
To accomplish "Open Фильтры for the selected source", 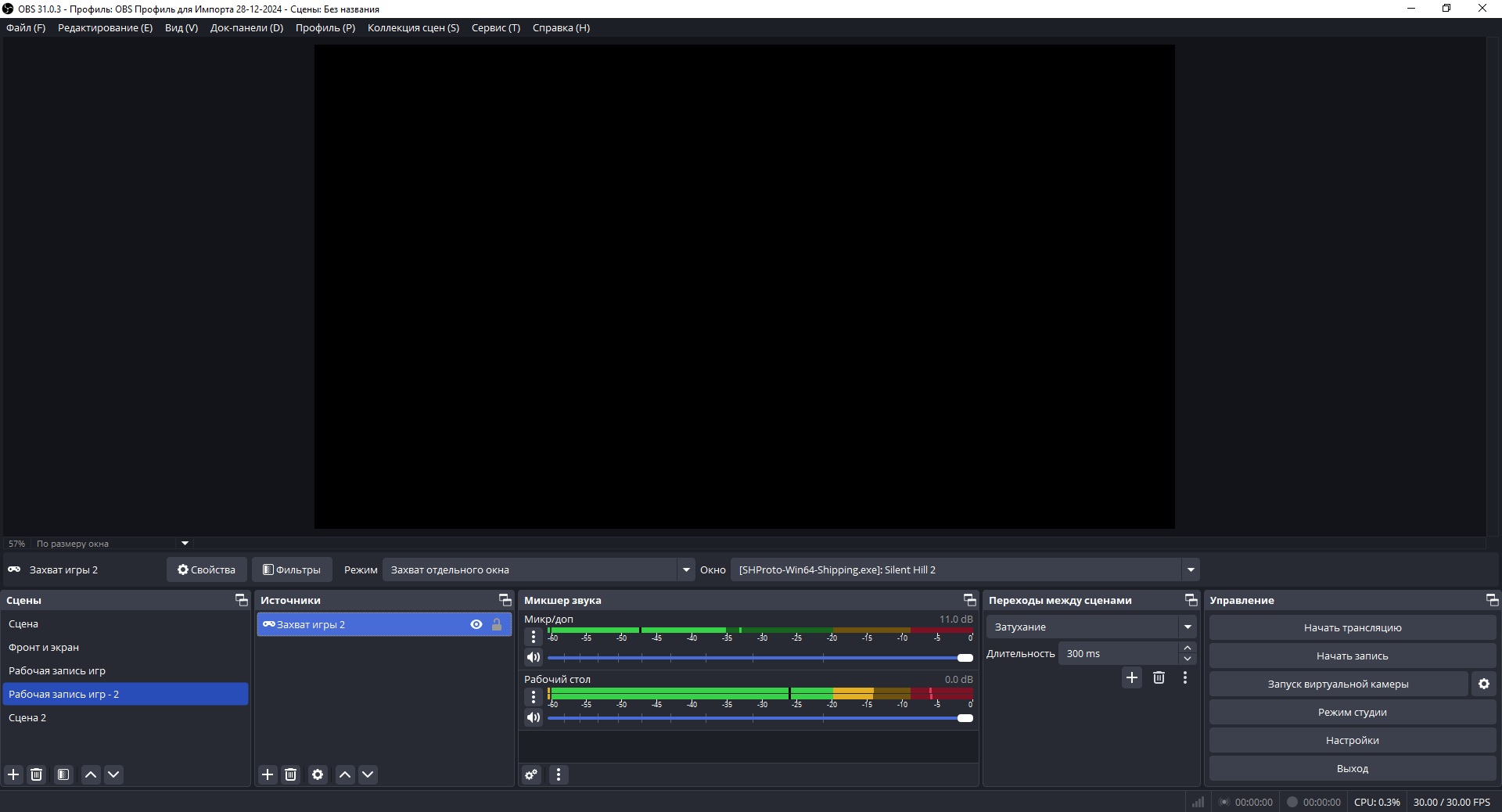I will tap(292, 569).
